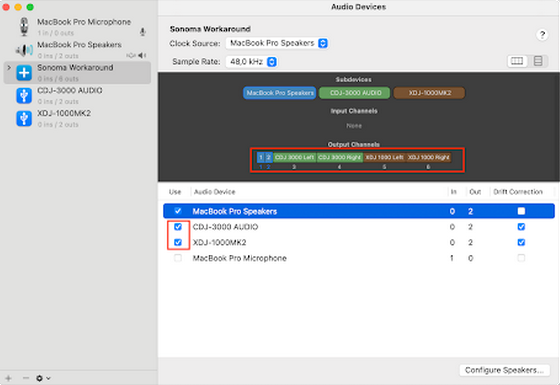Uncheck Use for CDJ-3000 AUDIO
Image resolution: width=560 pixels, height=385 pixels.
[x=178, y=227]
